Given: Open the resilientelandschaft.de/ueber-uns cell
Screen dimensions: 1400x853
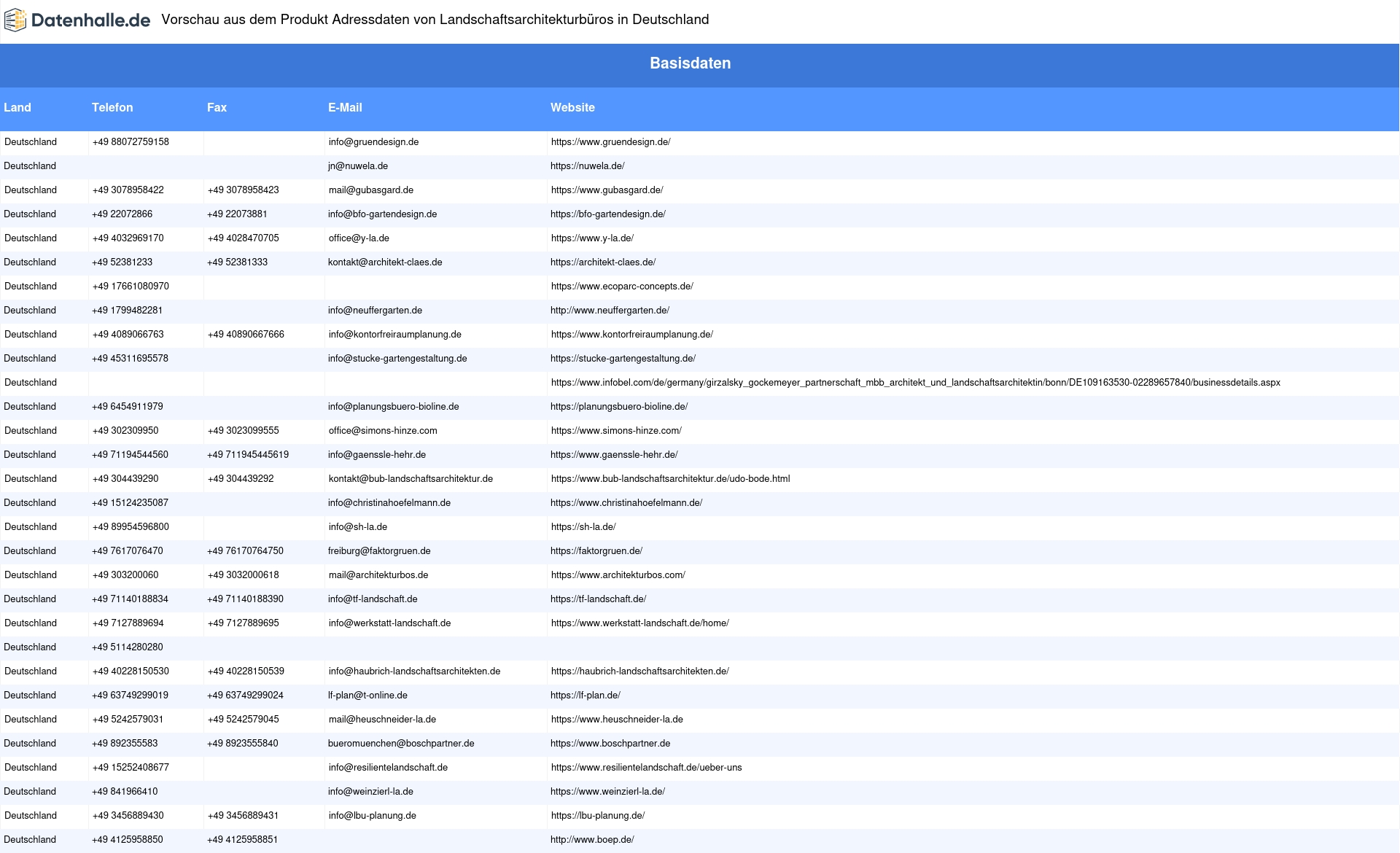Looking at the screenshot, I should (x=647, y=768).
